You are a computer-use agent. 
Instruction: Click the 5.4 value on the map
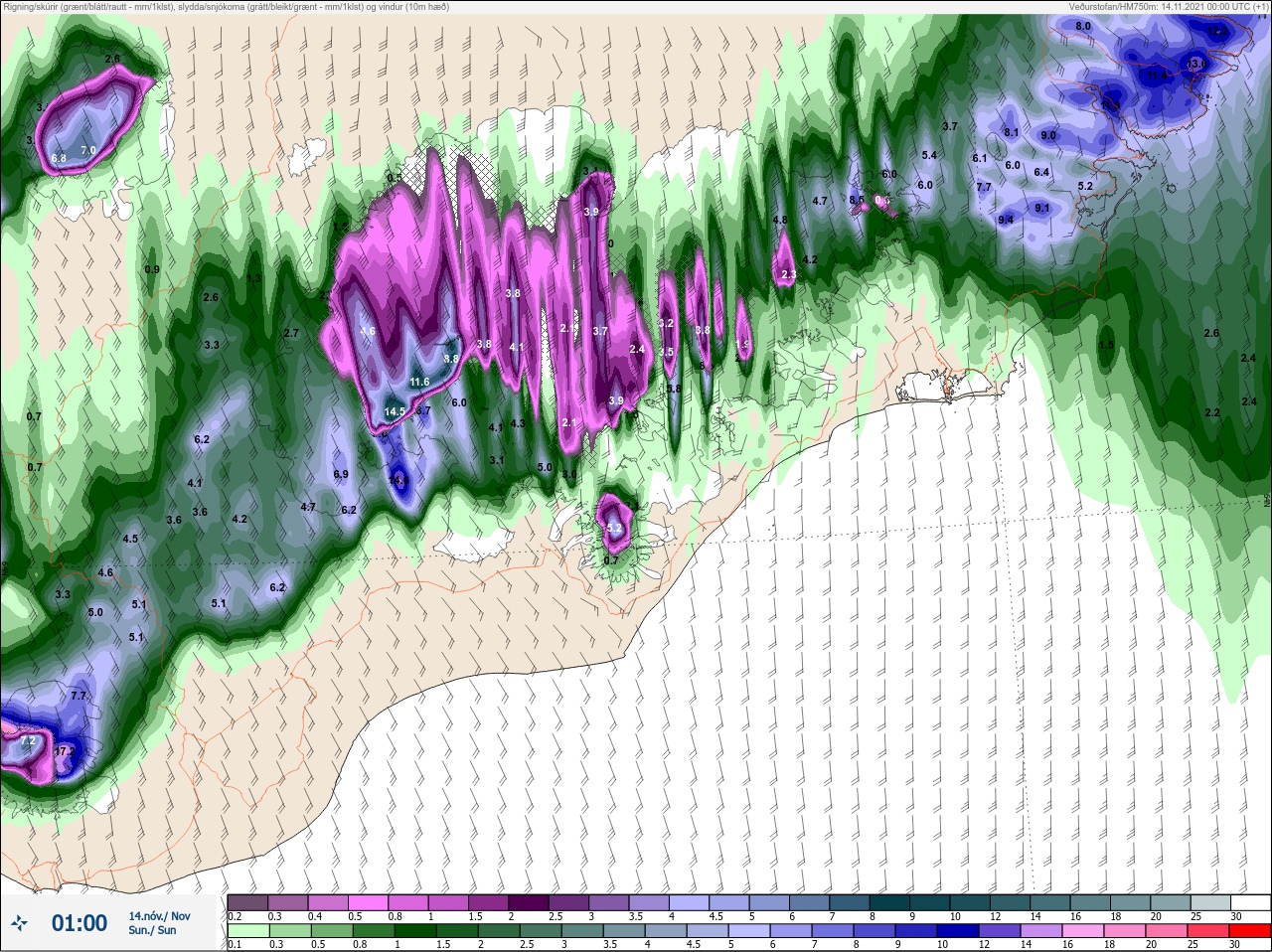pyautogui.click(x=929, y=155)
